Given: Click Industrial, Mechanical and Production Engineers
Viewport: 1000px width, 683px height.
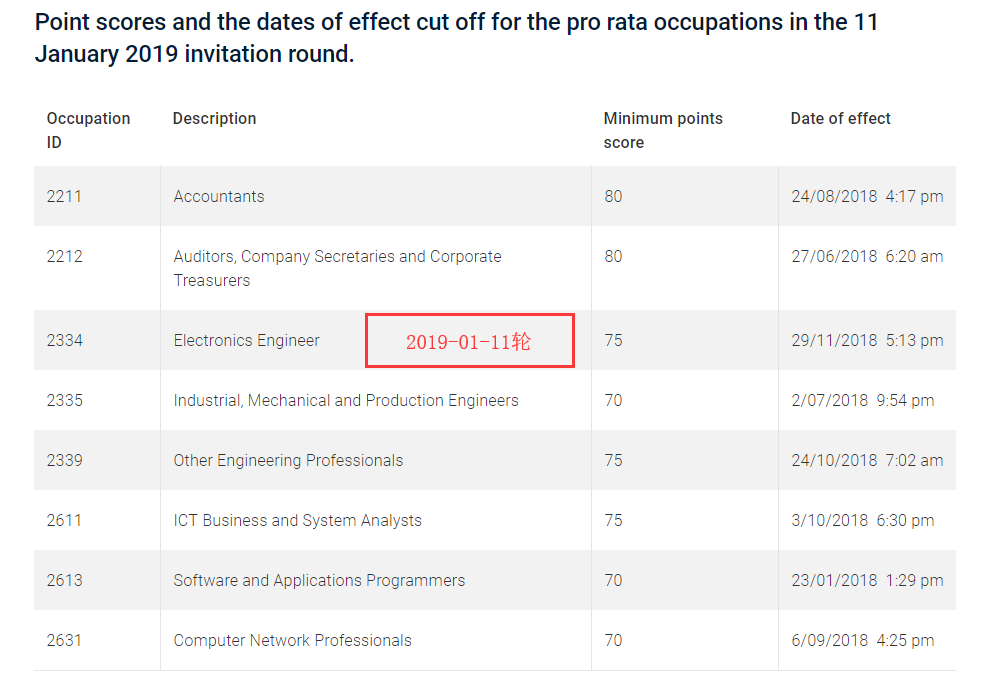Looking at the screenshot, I should point(346,400).
